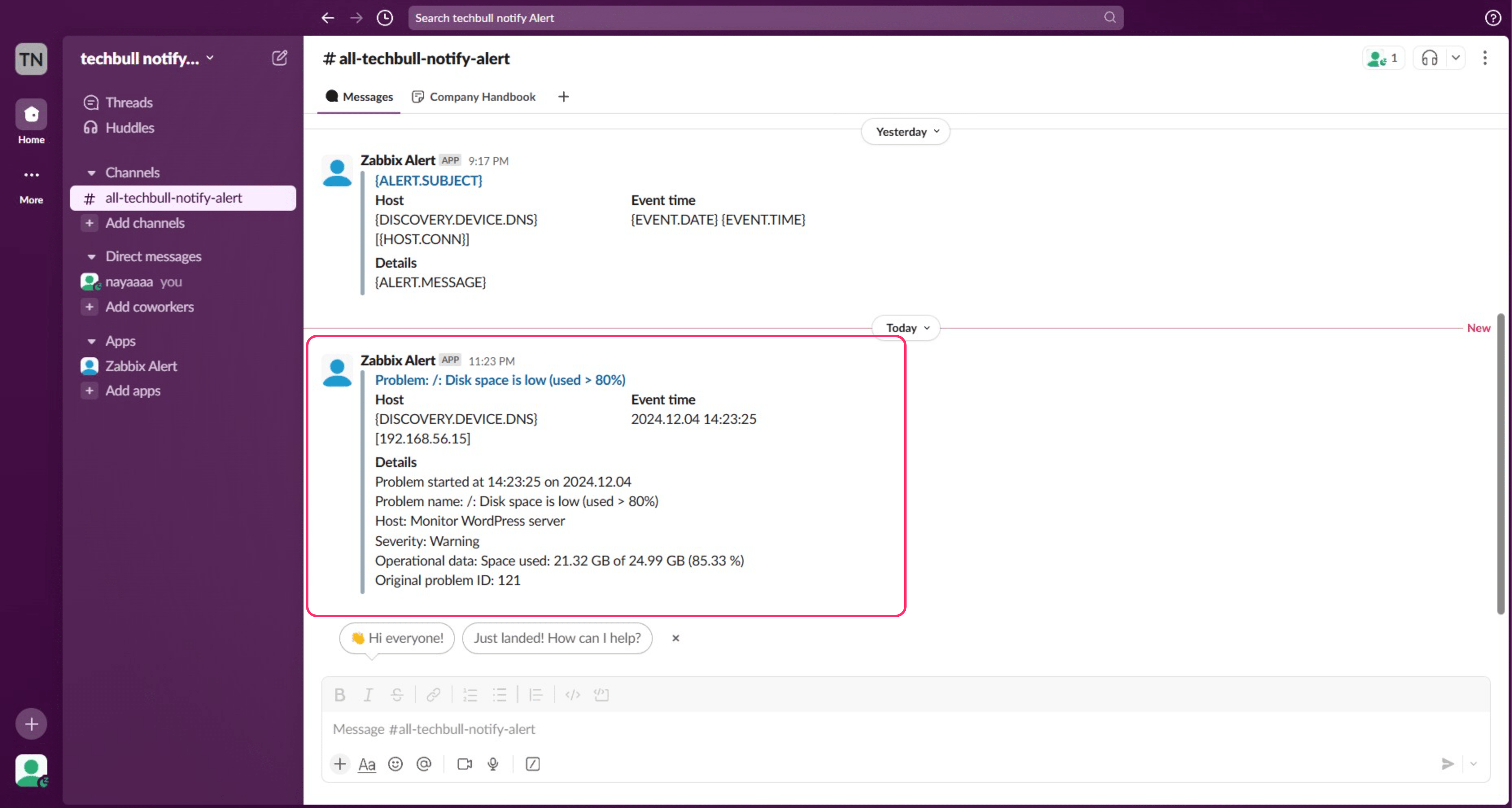Open slash shortcuts icon in composer
The height and width of the screenshot is (808, 1512).
pyautogui.click(x=532, y=764)
